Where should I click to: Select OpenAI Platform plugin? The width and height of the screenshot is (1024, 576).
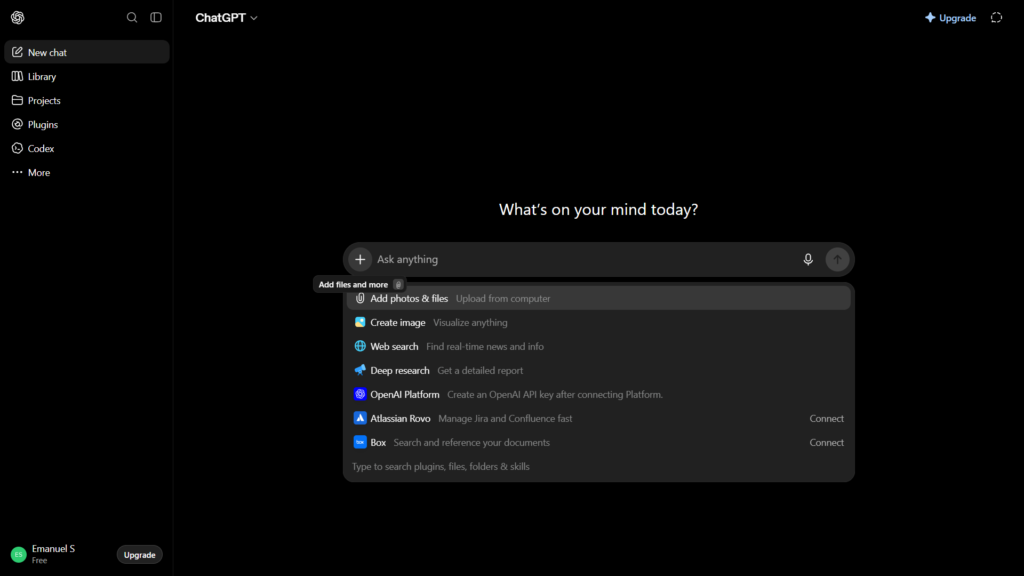(x=599, y=394)
